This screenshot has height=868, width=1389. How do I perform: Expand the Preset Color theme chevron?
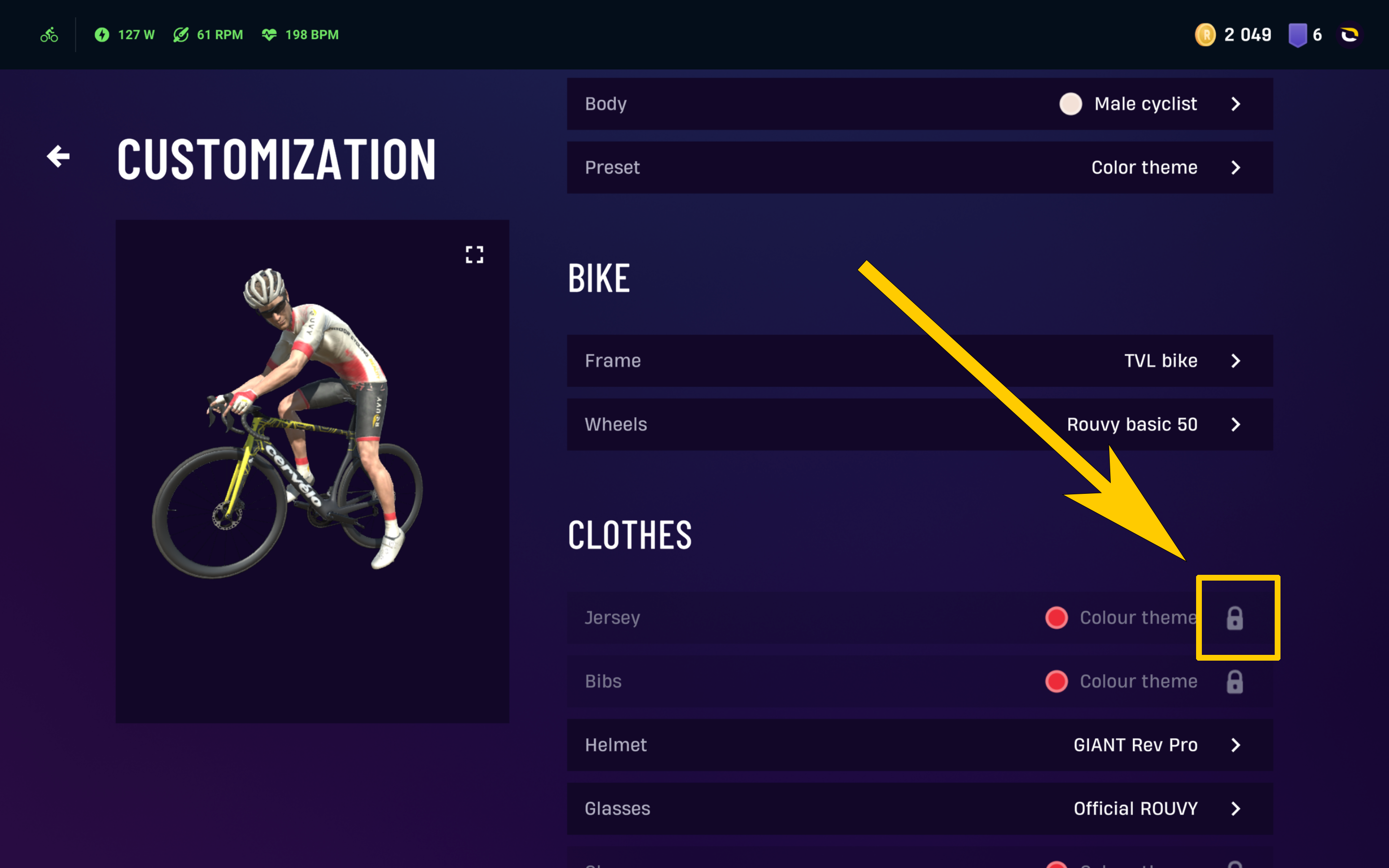point(1236,168)
